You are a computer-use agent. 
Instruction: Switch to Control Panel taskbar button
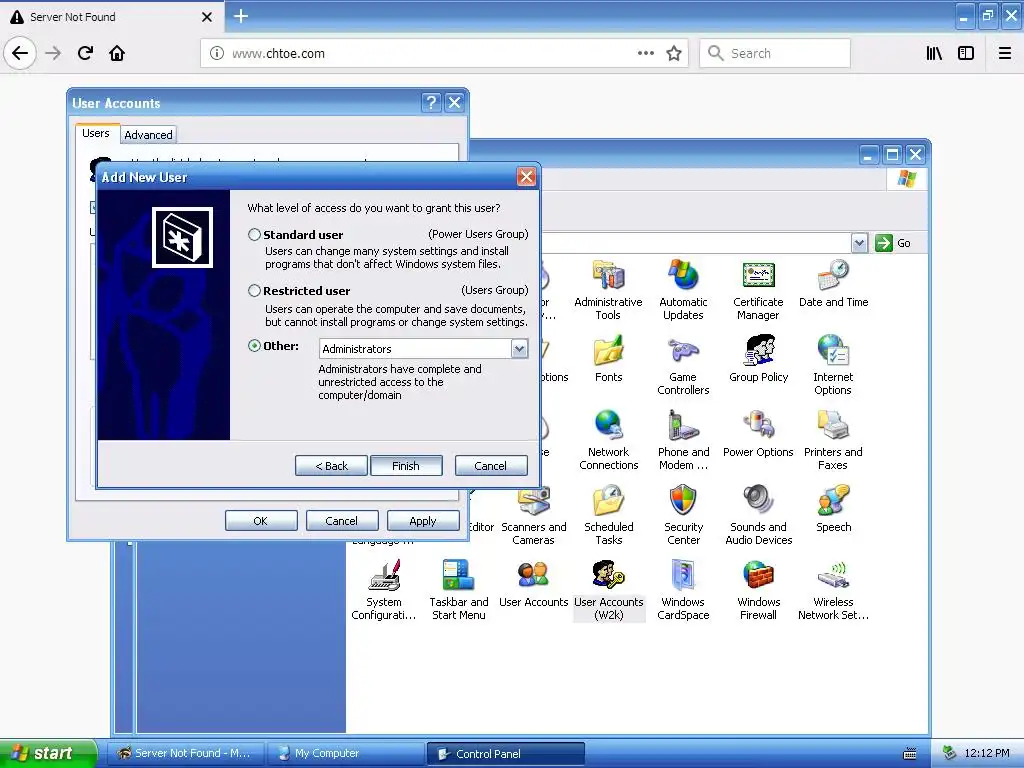pos(505,754)
